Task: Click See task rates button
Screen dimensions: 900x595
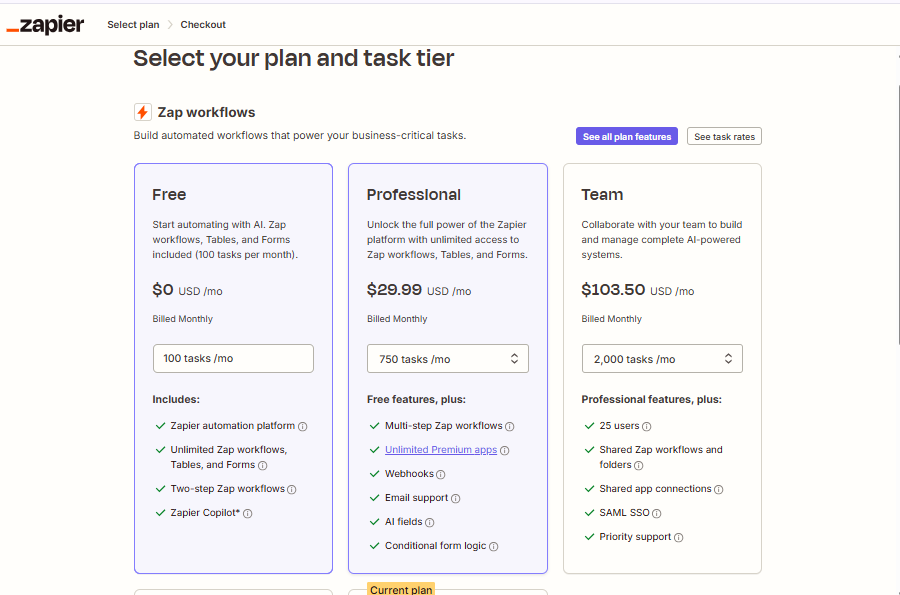Action: tap(724, 137)
